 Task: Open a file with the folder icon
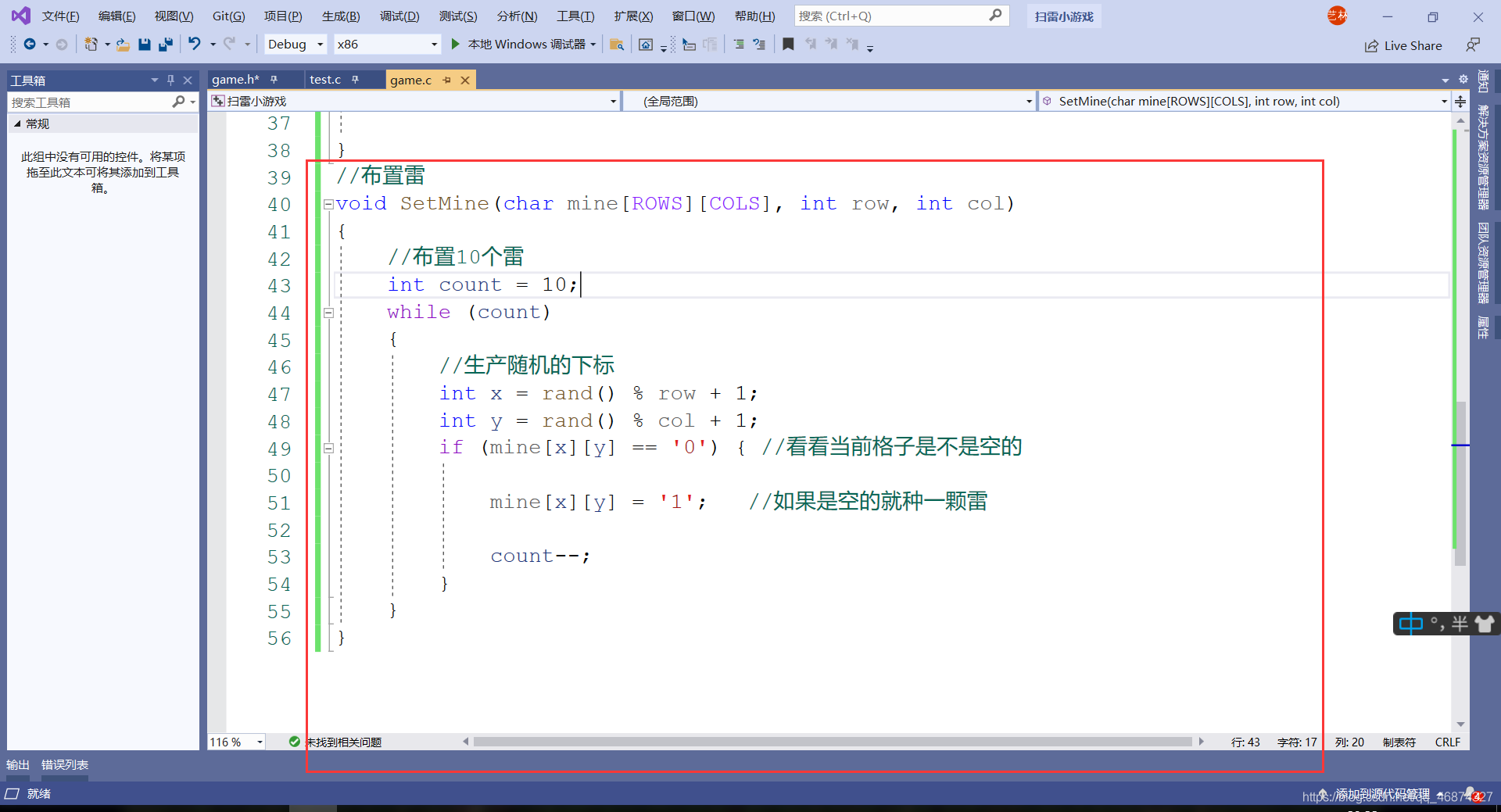click(x=124, y=45)
